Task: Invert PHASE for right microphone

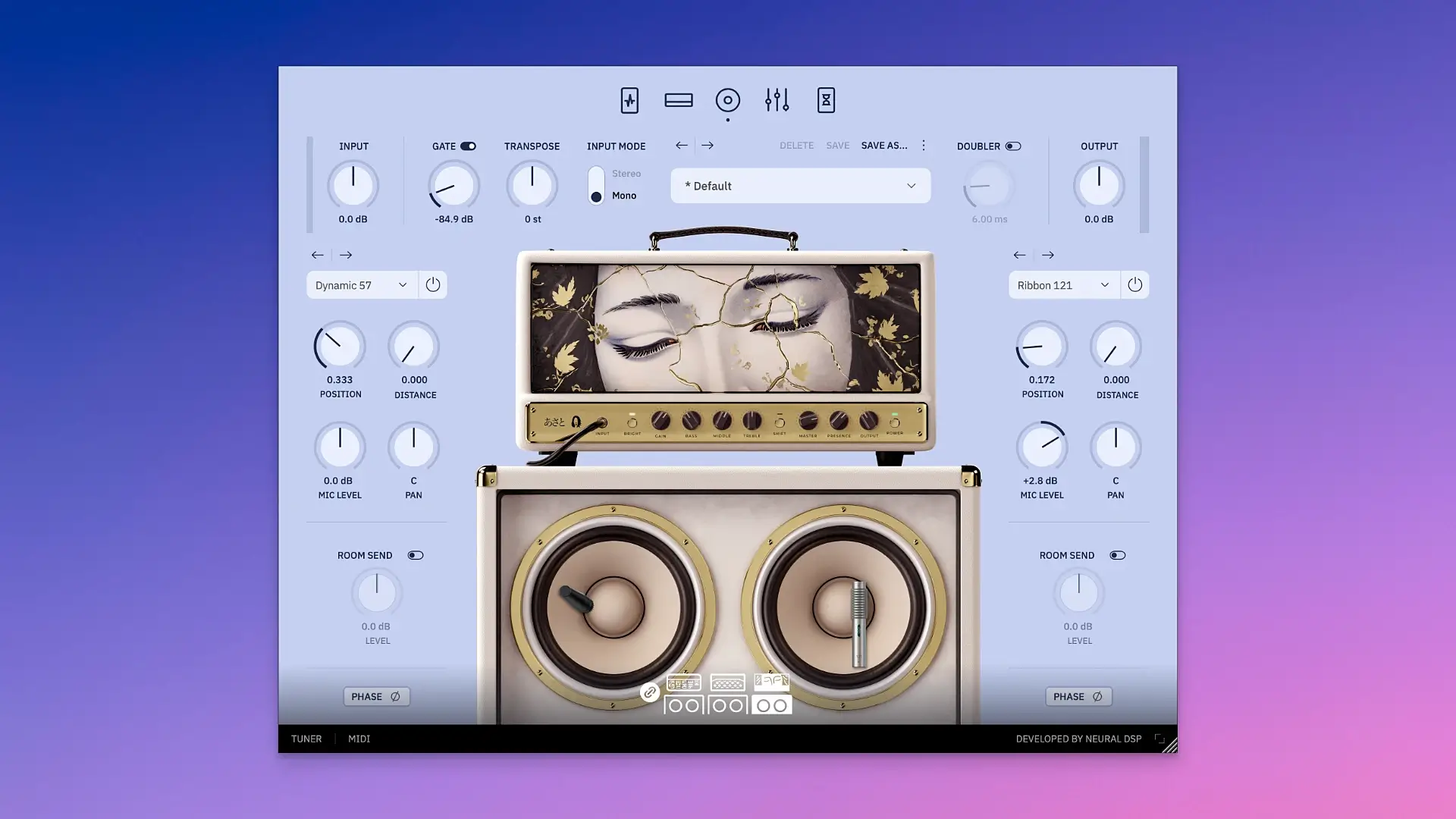Action: click(x=1079, y=697)
